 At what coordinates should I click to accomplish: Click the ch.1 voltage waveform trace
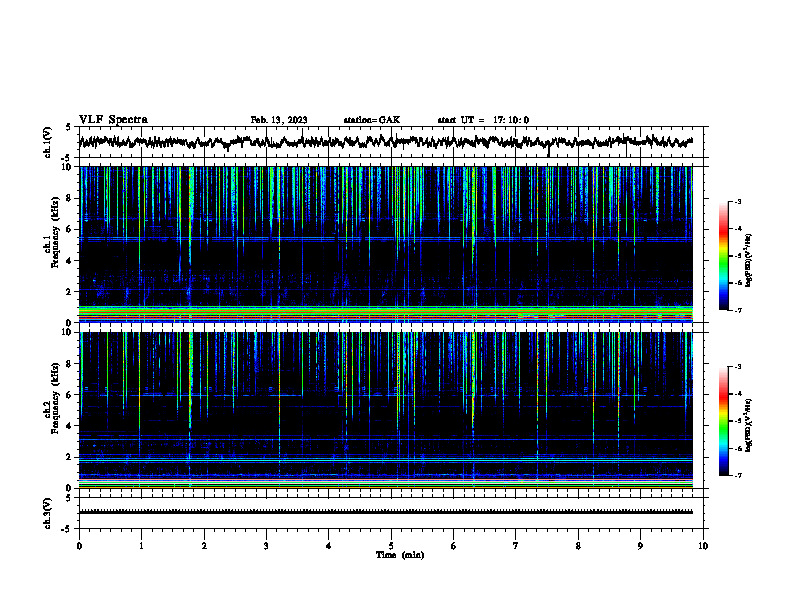(385, 142)
